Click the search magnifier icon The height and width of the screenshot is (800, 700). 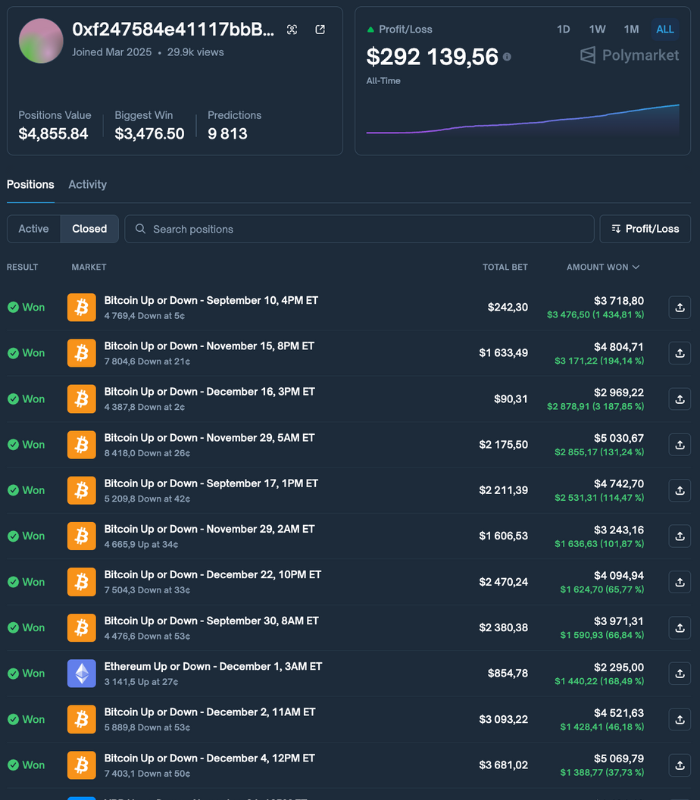click(140, 229)
